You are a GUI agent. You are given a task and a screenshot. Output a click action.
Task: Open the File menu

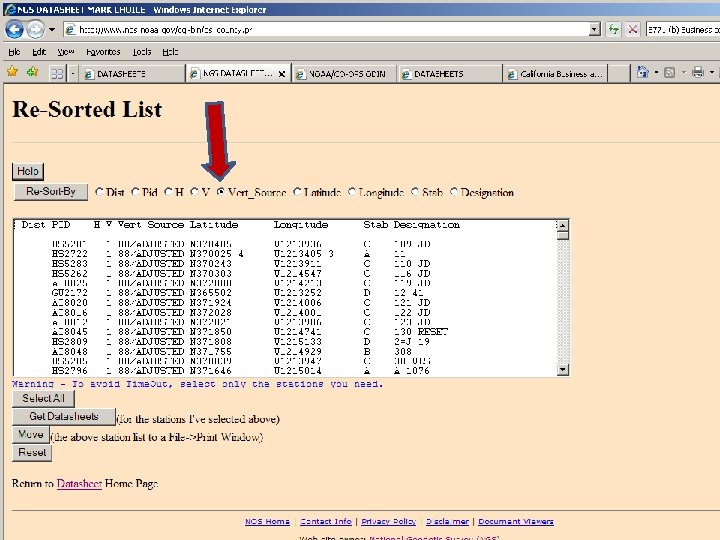tap(14, 52)
